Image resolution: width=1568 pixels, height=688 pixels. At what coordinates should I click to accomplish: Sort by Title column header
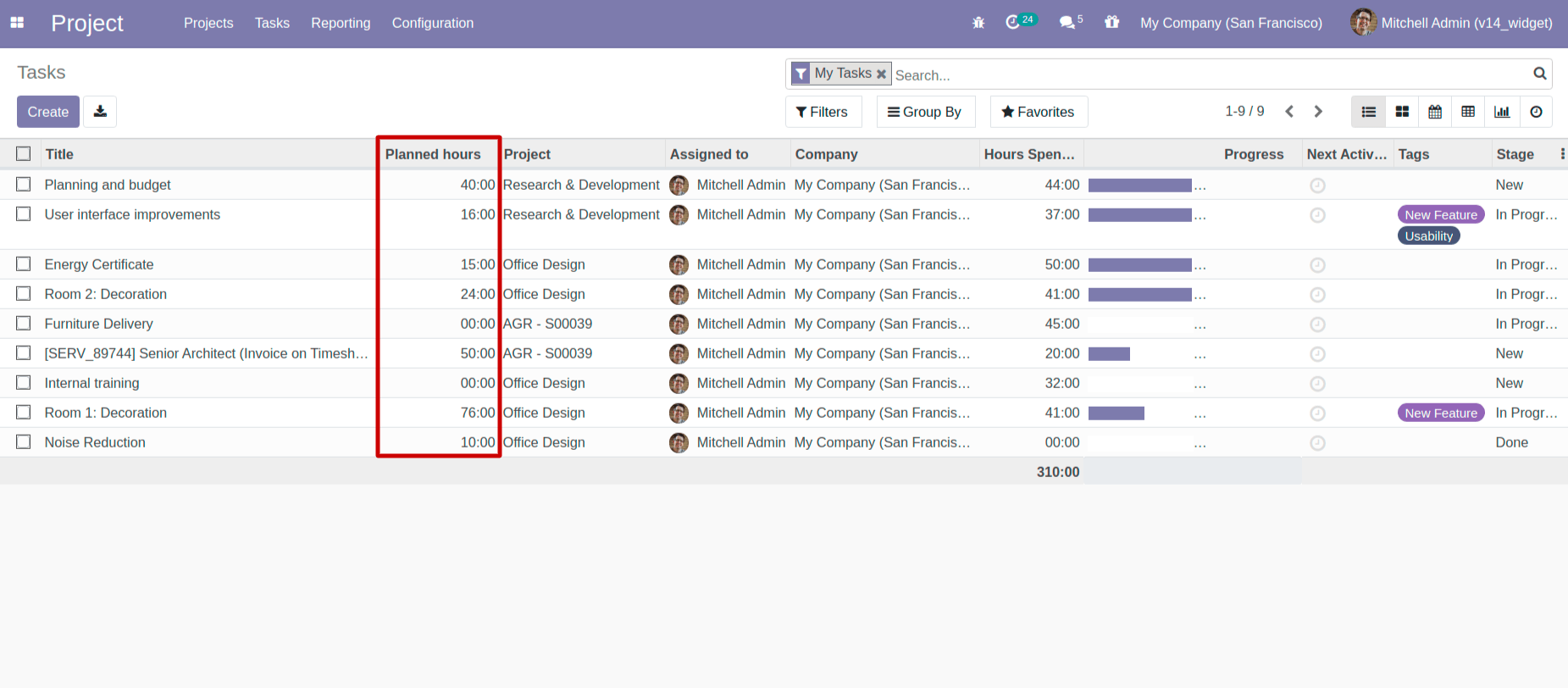[59, 154]
